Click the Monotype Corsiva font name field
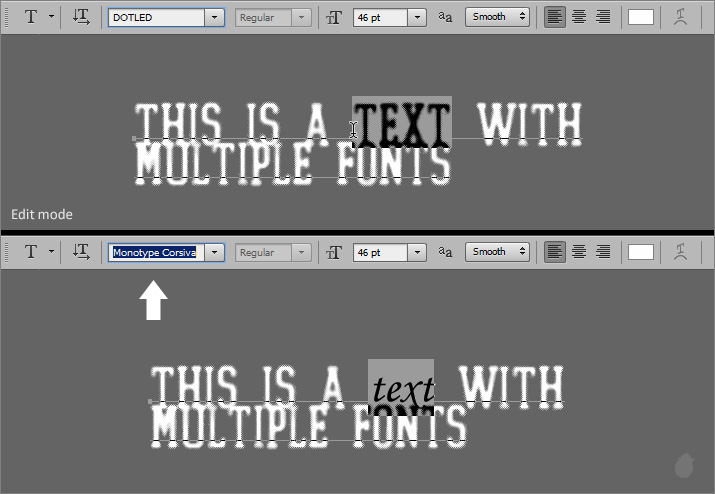Viewport: 715px width, 494px height. point(155,252)
